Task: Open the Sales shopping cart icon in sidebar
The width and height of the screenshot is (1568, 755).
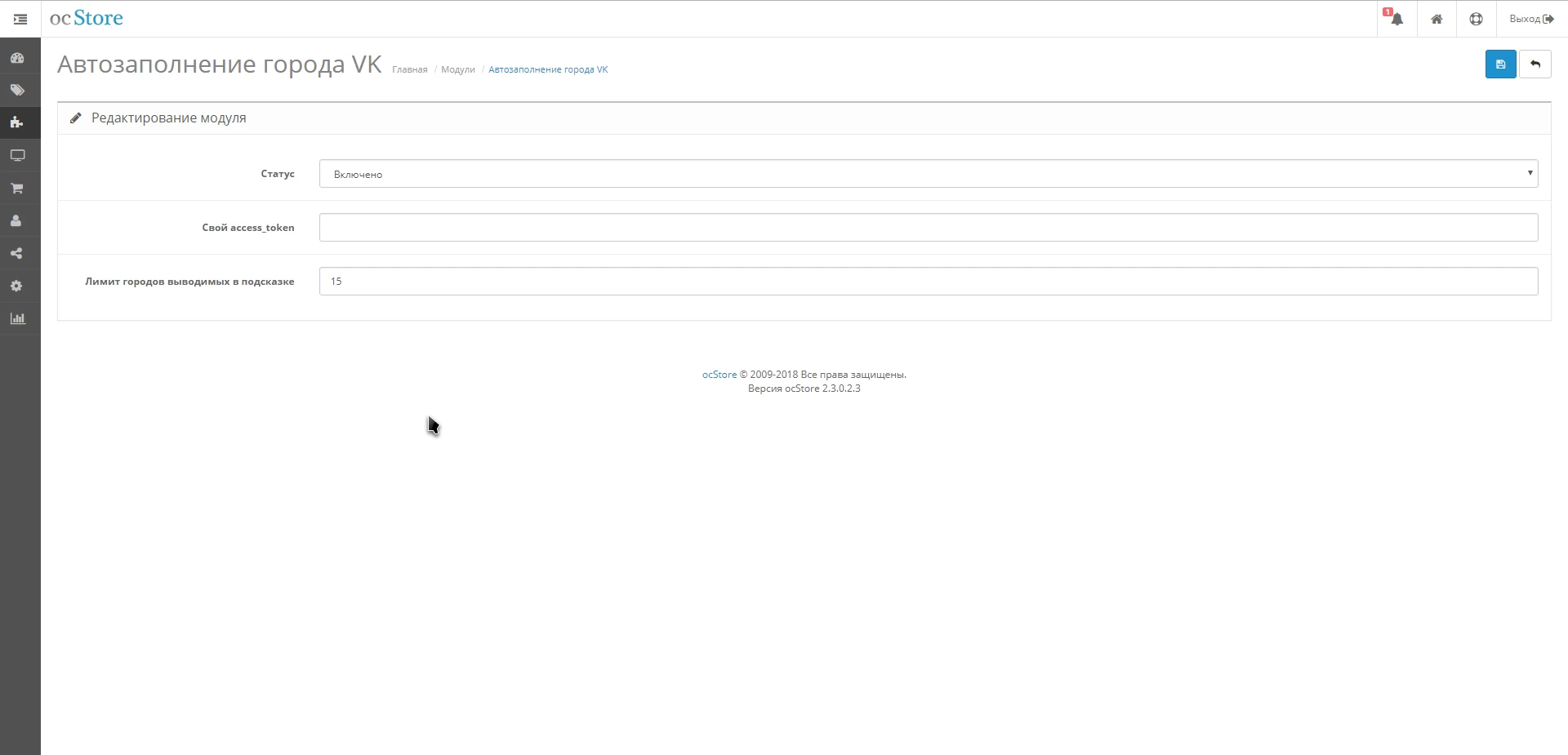Action: pos(17,189)
